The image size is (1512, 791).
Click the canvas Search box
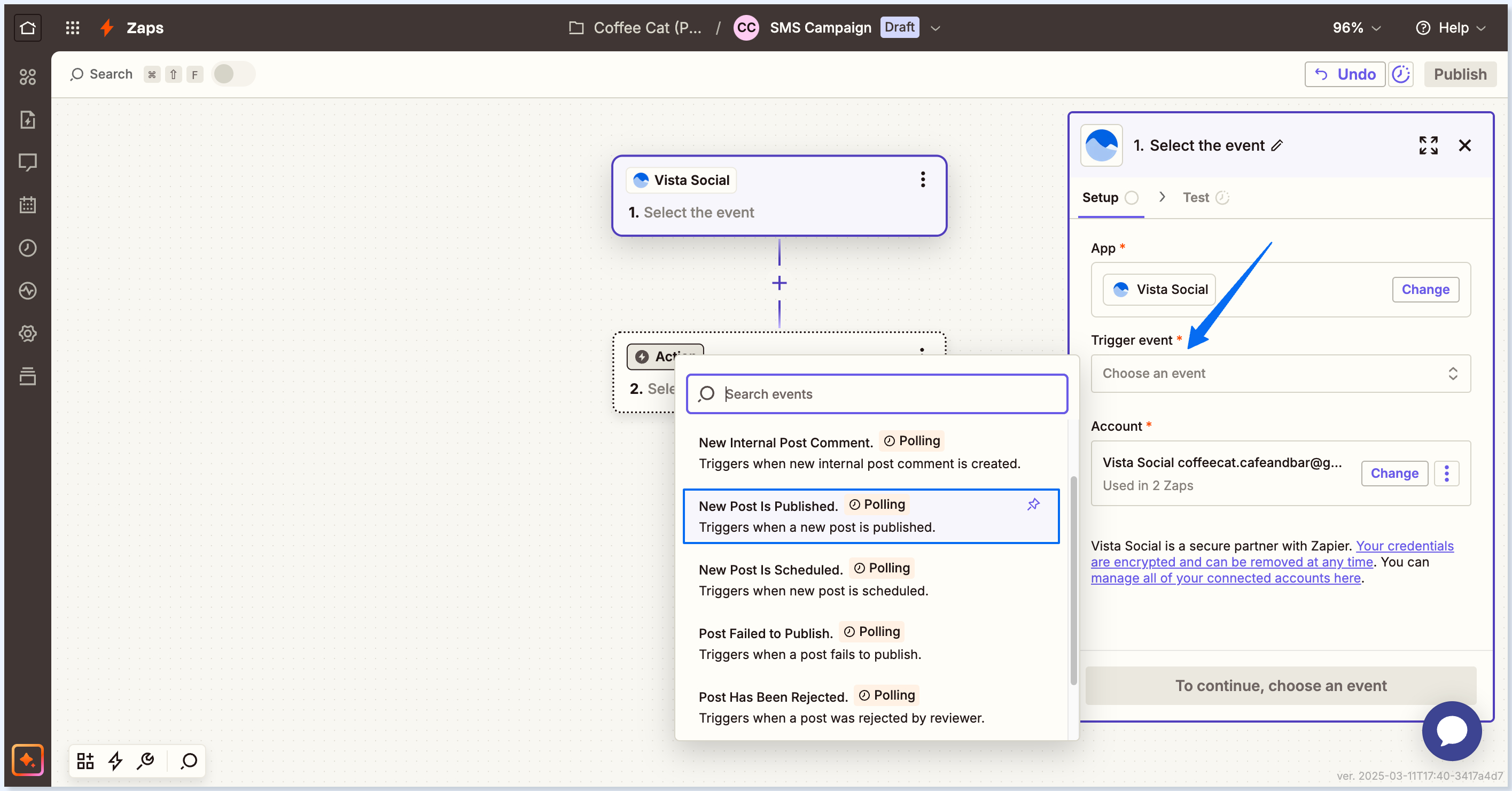click(x=111, y=74)
